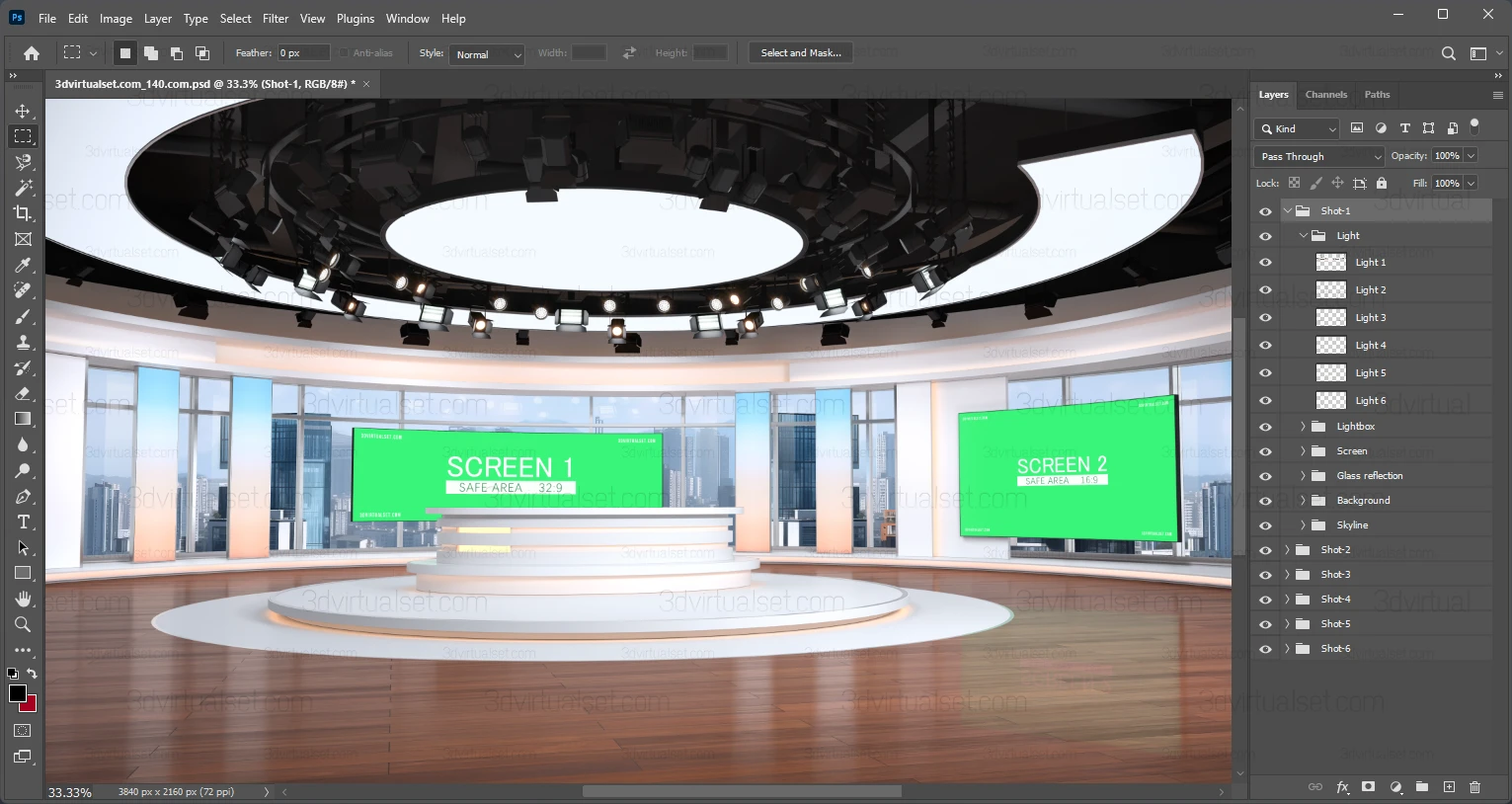Click the Select and Mask button
This screenshot has height=804, width=1512.
click(801, 53)
